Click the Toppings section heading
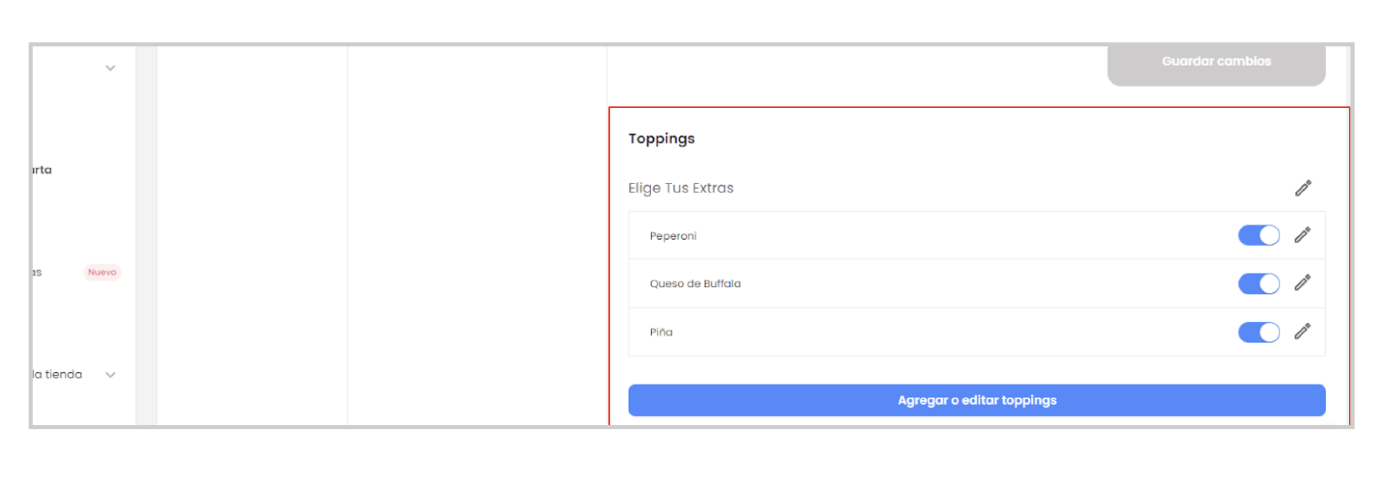 (x=661, y=139)
